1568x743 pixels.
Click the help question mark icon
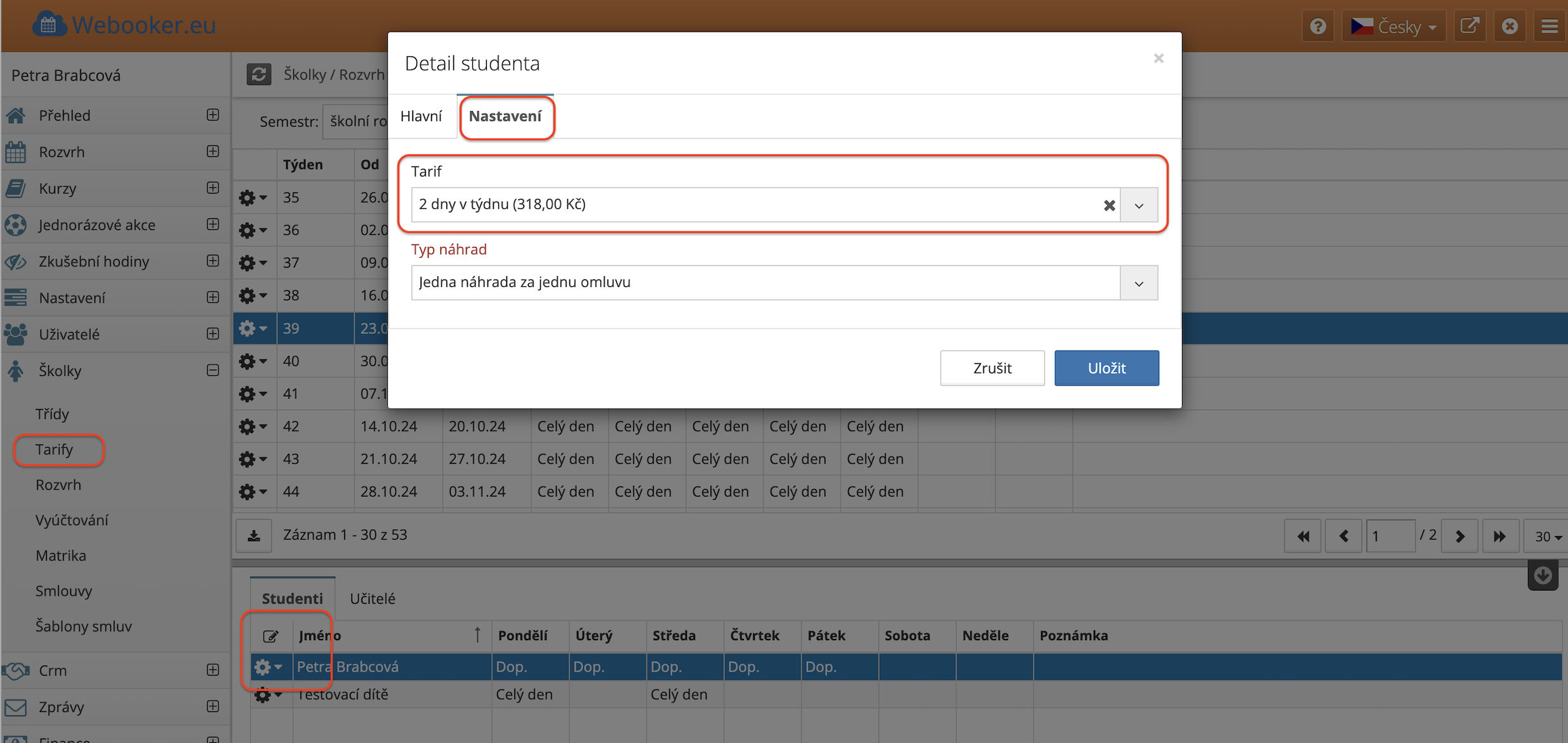click(1318, 26)
